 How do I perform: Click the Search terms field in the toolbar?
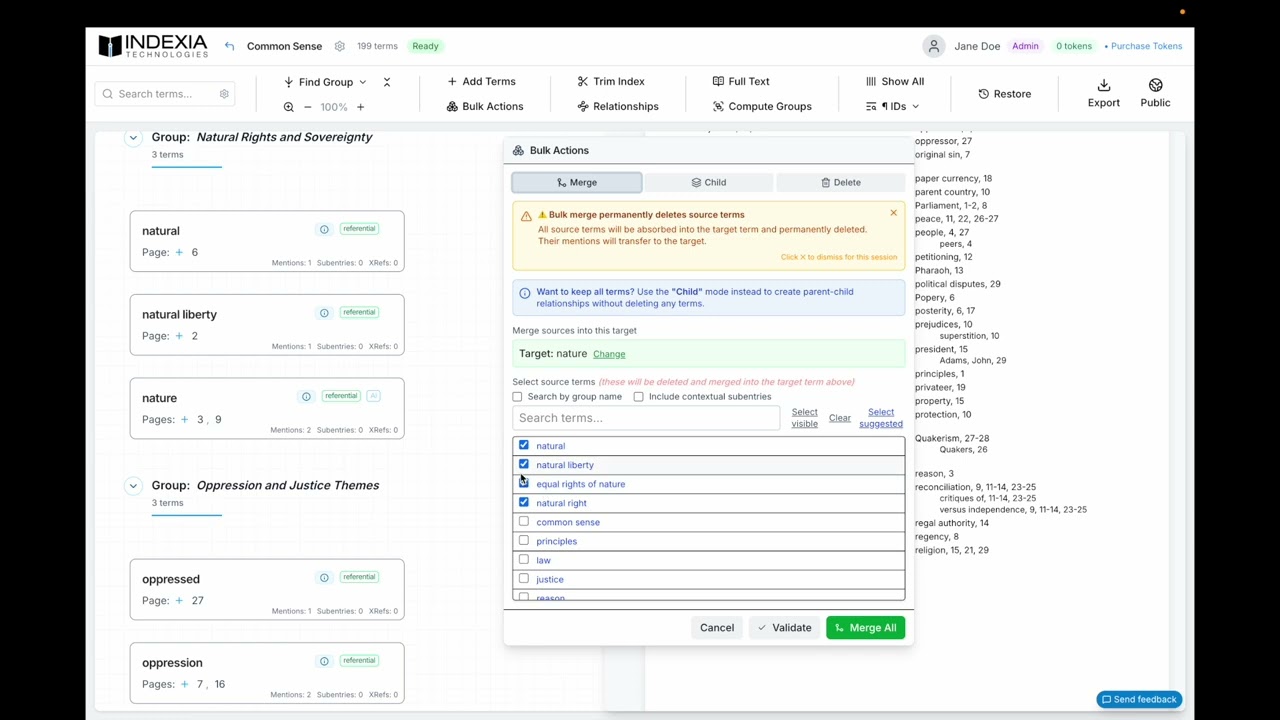pos(166,94)
